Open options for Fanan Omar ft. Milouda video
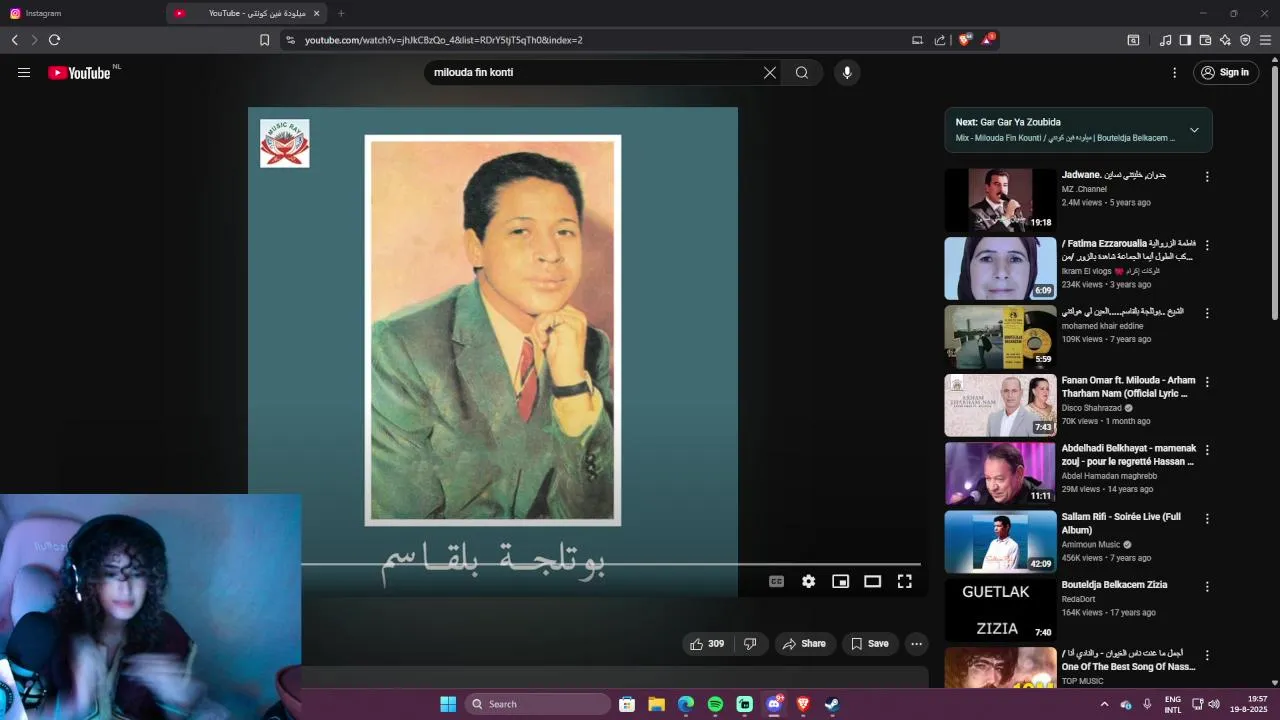Image resolution: width=1280 pixels, height=720 pixels. click(x=1207, y=382)
